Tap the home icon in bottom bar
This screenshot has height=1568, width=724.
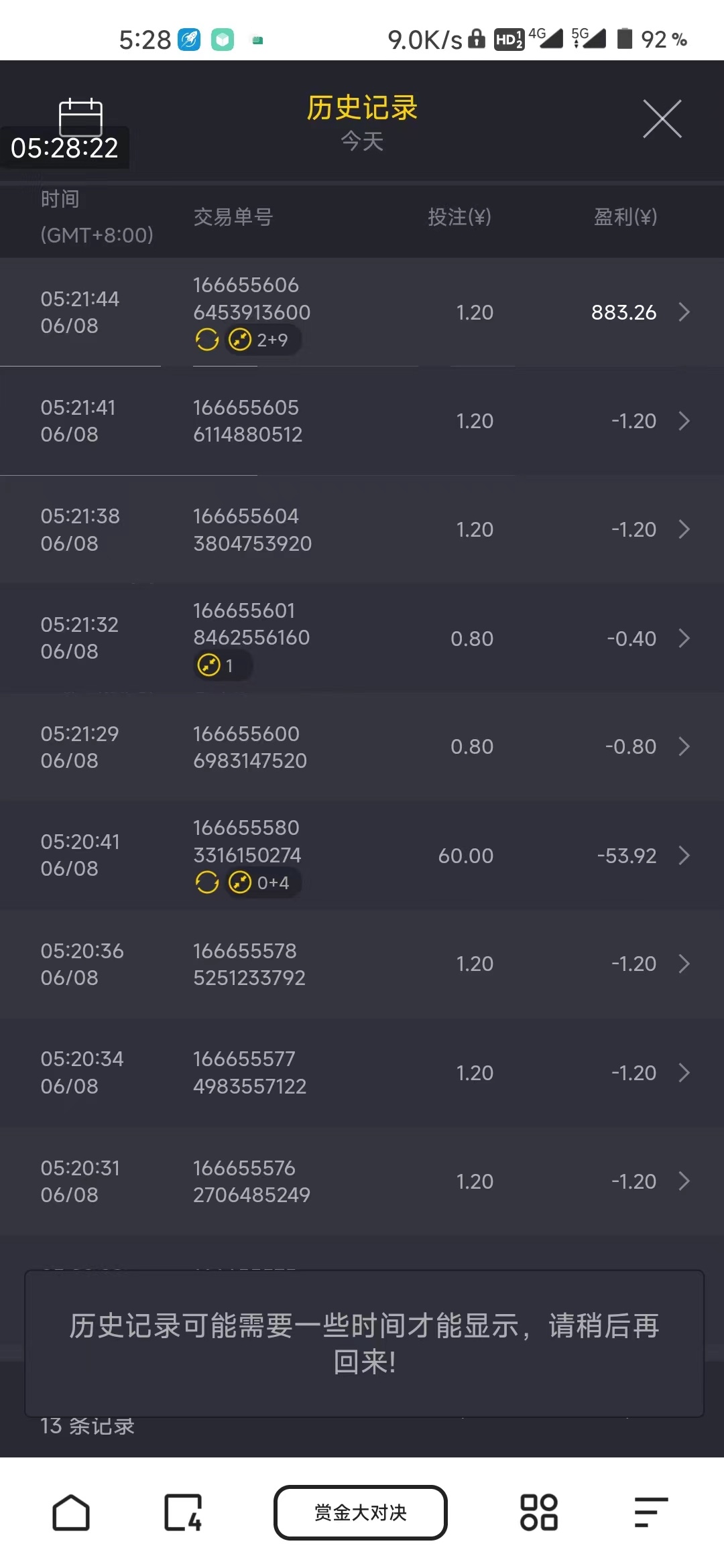pyautogui.click(x=71, y=1512)
